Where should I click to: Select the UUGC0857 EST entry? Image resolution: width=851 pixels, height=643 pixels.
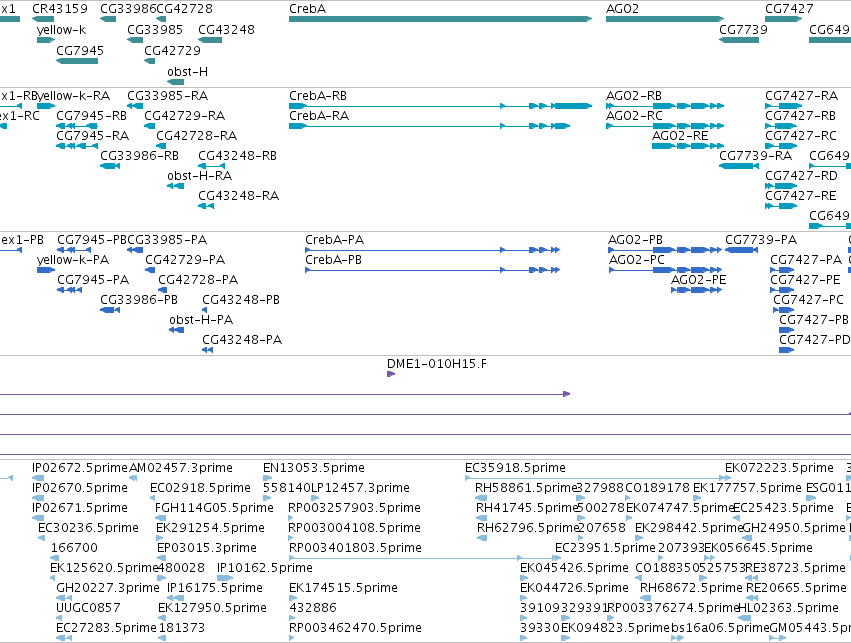point(88,608)
